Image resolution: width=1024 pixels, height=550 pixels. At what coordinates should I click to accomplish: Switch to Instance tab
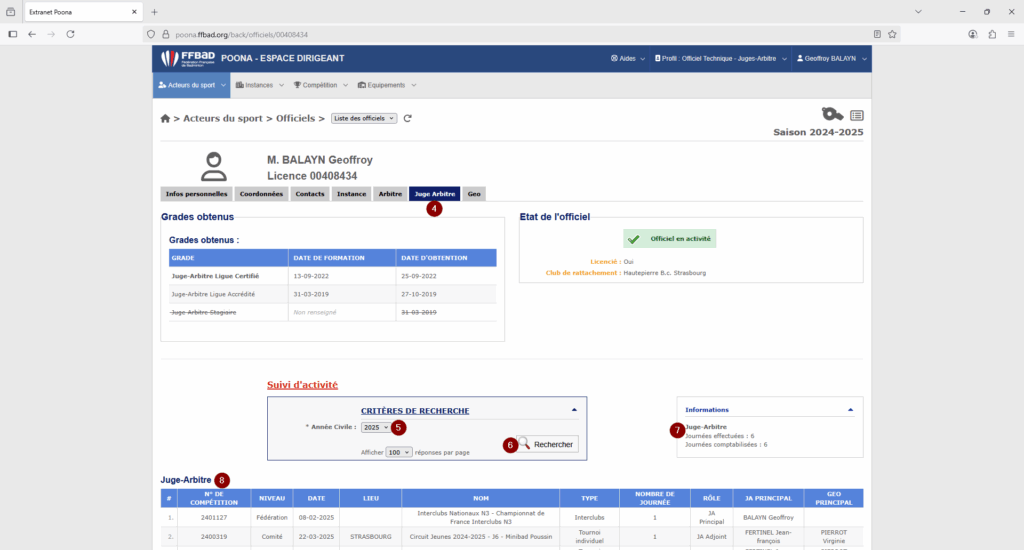[x=351, y=194]
